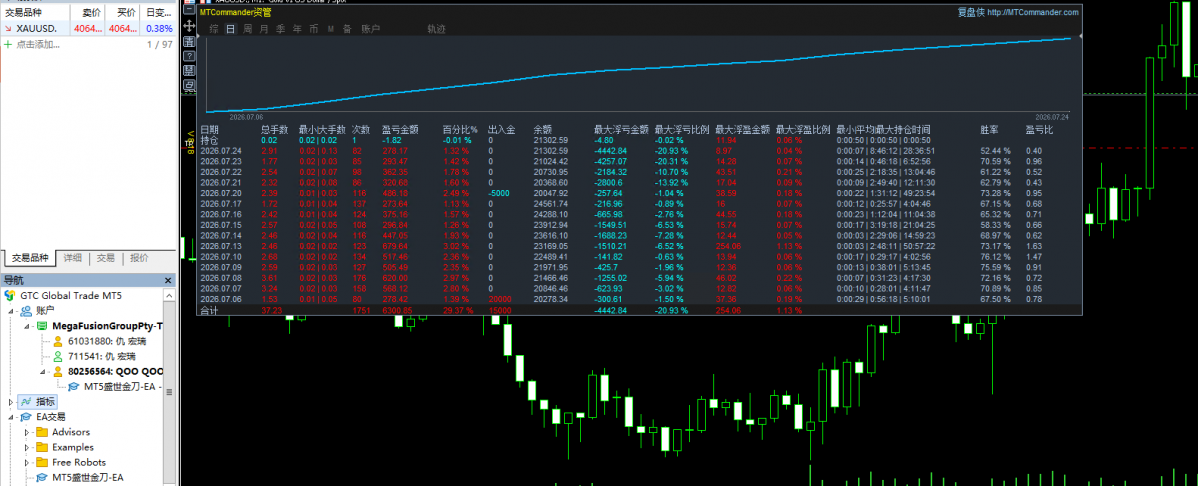The image size is (1198, 486).
Task: Switch to the 周 weekly tab in MTCommander
Action: click(248, 29)
